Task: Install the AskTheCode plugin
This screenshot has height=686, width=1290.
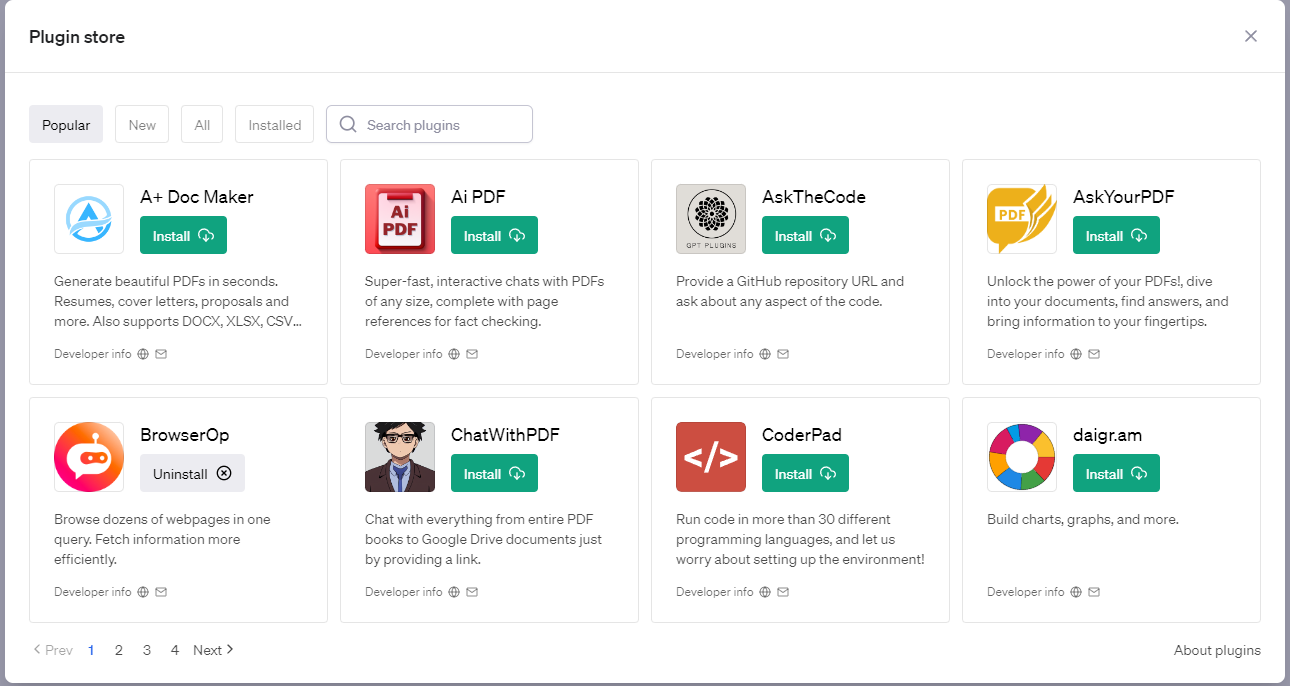Action: click(x=805, y=236)
